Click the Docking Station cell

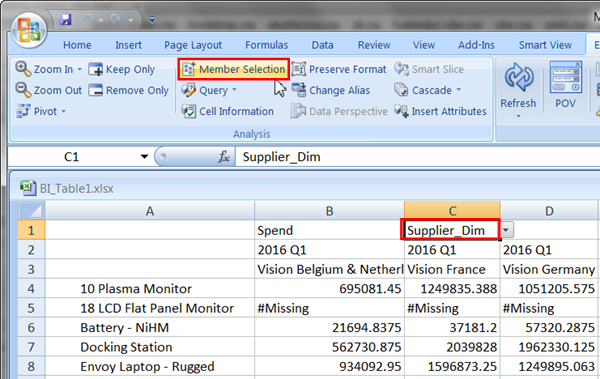[x=150, y=347]
